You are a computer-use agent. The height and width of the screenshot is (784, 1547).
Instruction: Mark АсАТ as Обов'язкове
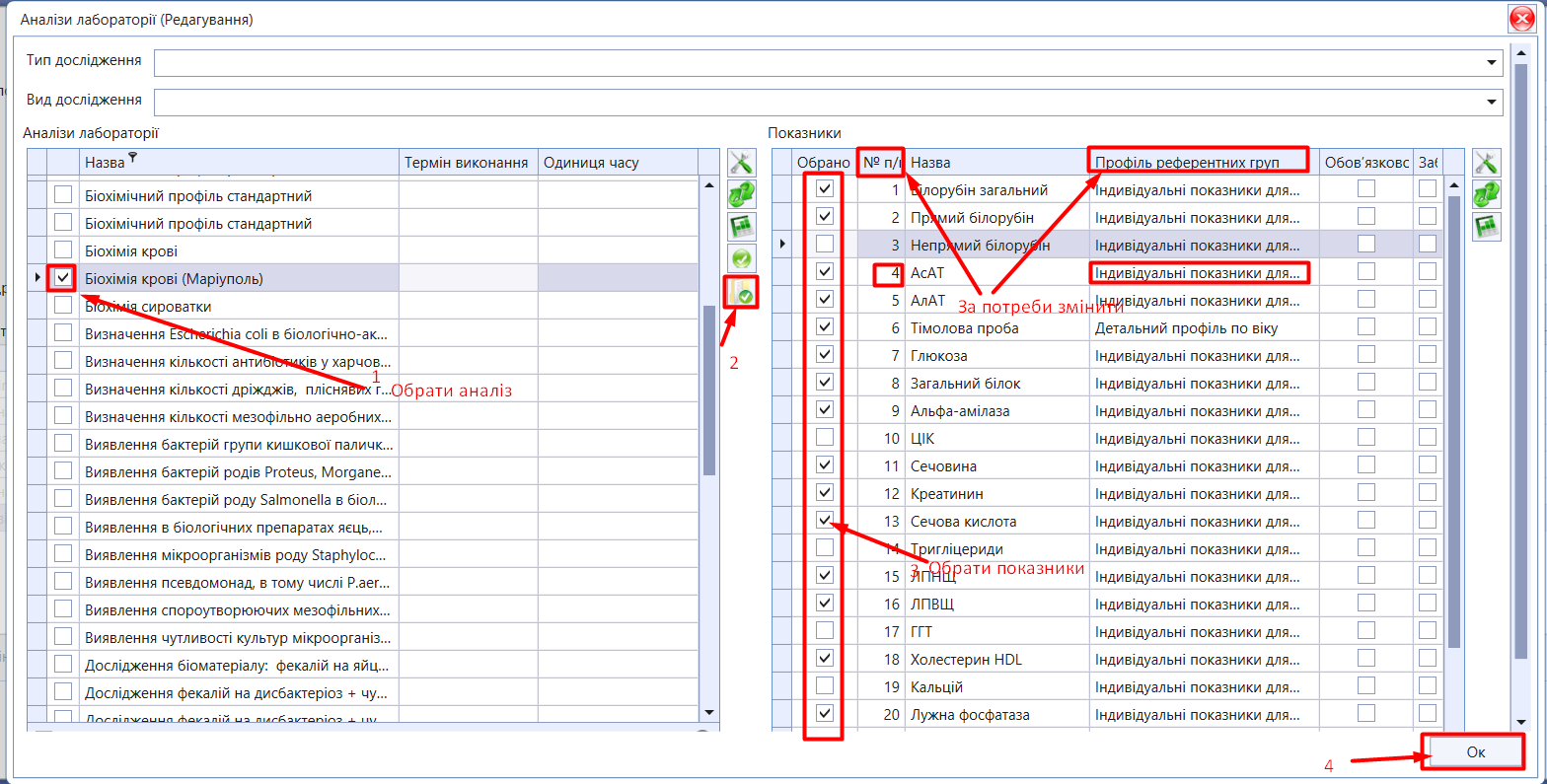(1366, 271)
